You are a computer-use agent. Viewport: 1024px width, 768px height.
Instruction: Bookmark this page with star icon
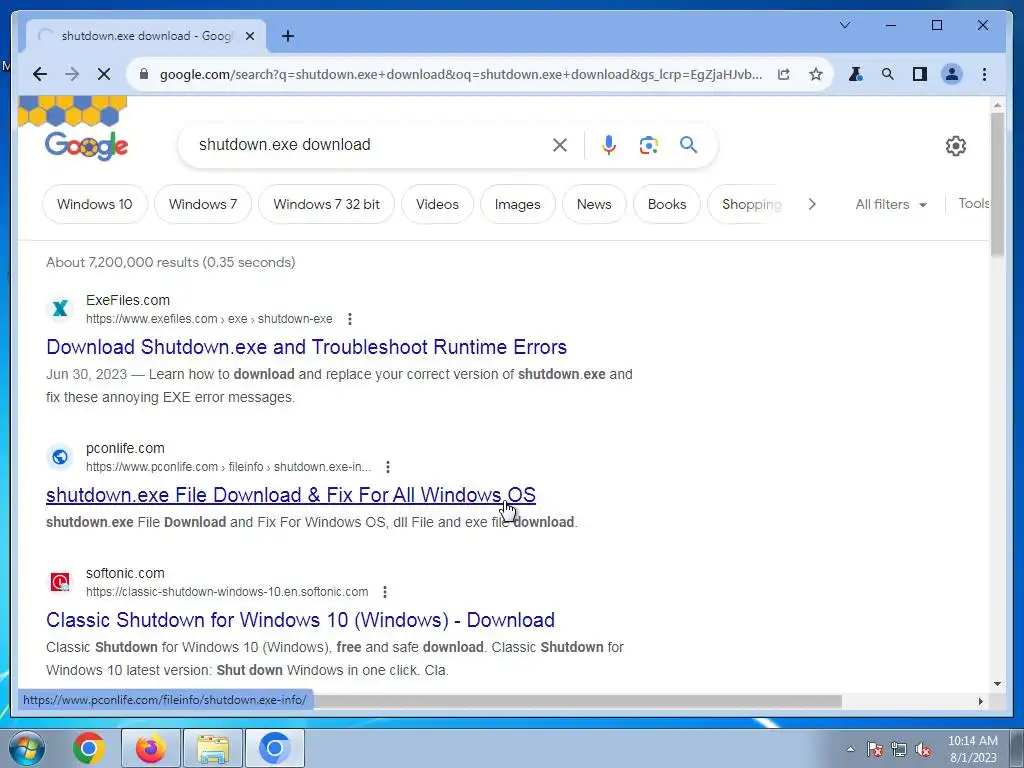coord(816,74)
